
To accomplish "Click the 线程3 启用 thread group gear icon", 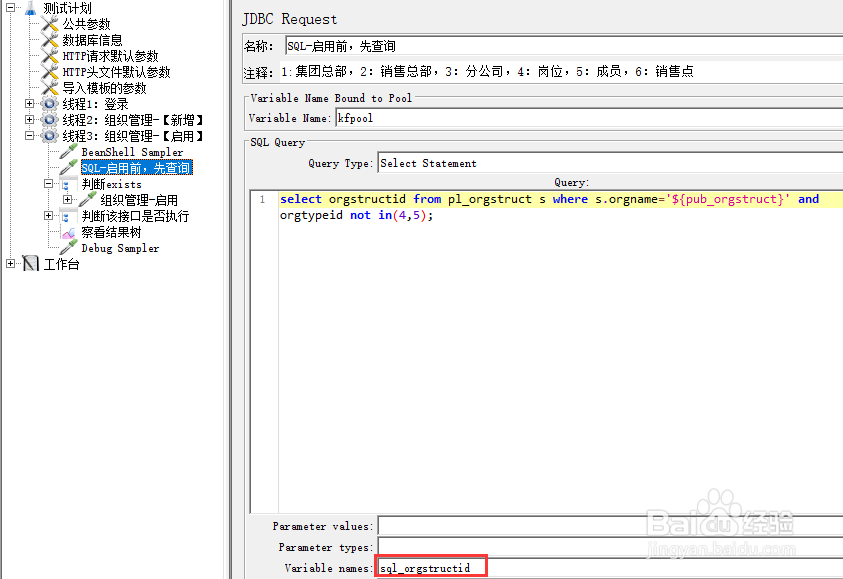I will 49,136.
